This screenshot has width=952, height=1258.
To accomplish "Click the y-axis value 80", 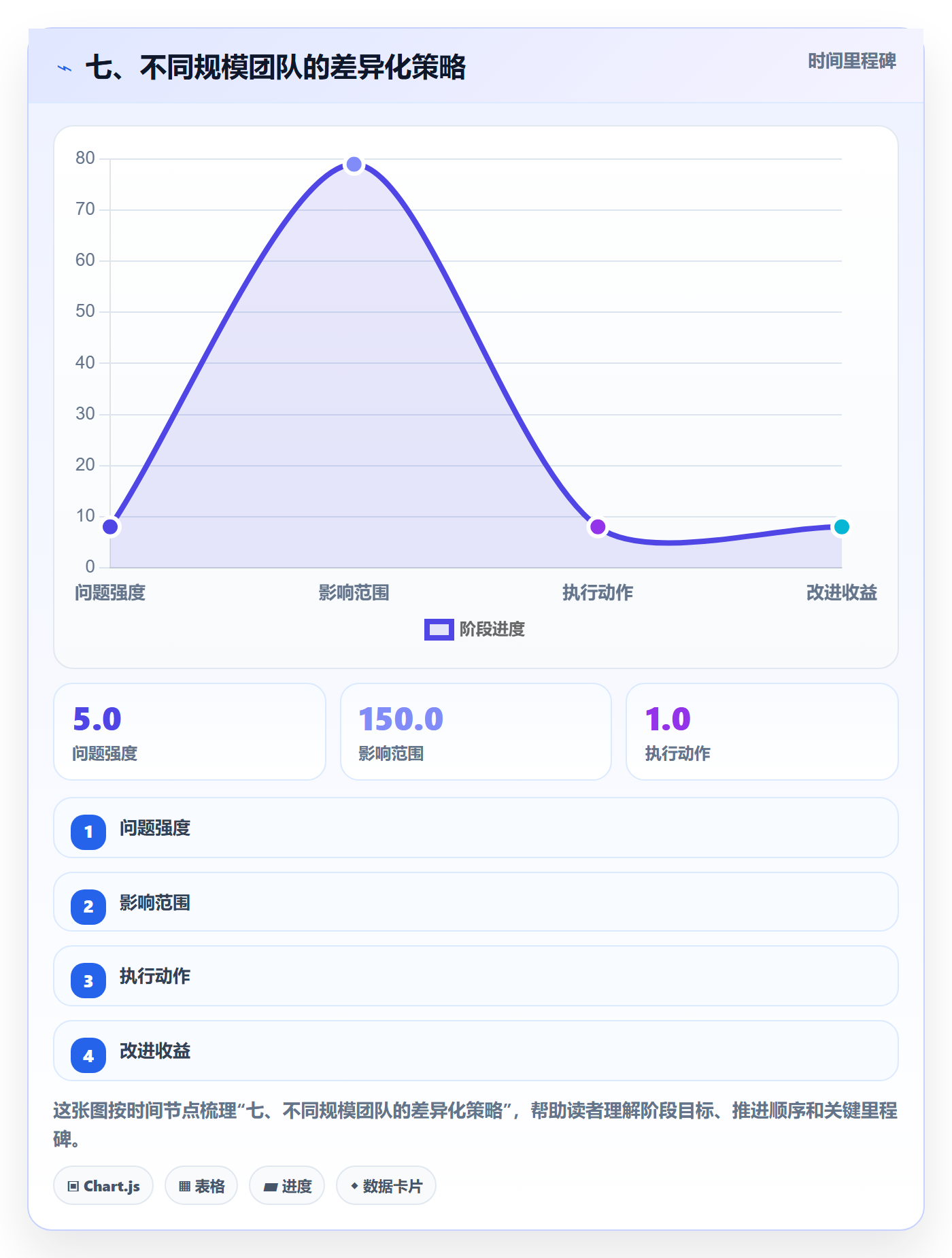I will [85, 158].
